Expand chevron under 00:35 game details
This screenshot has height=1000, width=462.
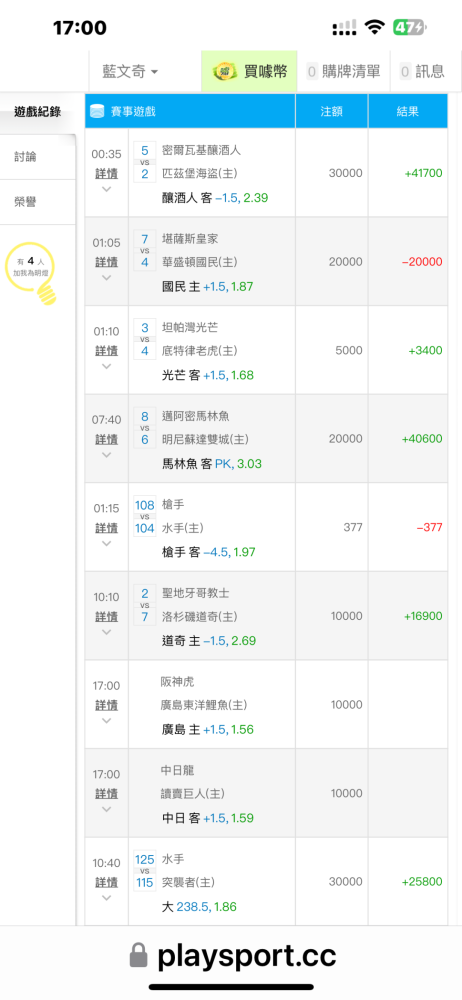click(x=107, y=189)
